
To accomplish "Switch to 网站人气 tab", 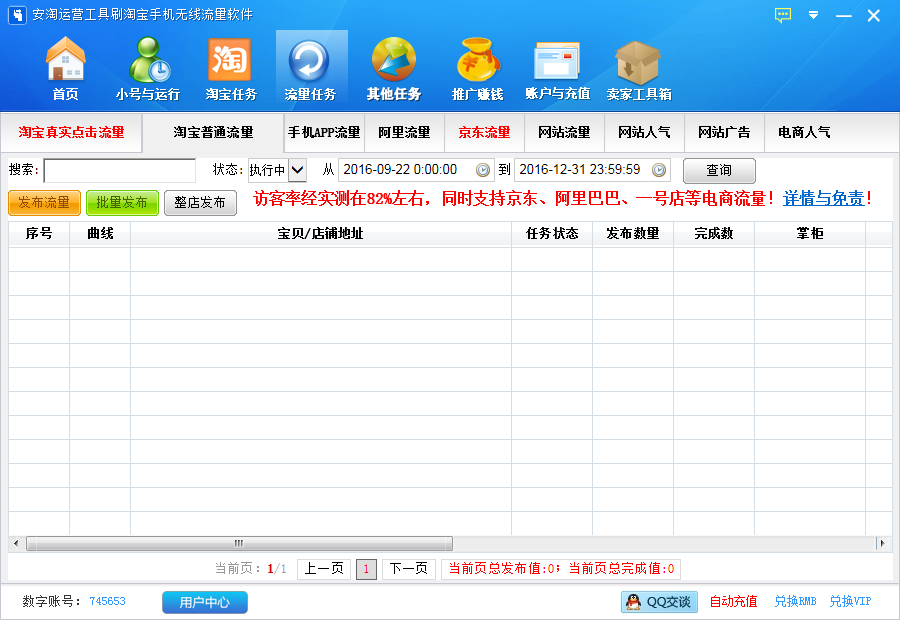I will 644,133.
